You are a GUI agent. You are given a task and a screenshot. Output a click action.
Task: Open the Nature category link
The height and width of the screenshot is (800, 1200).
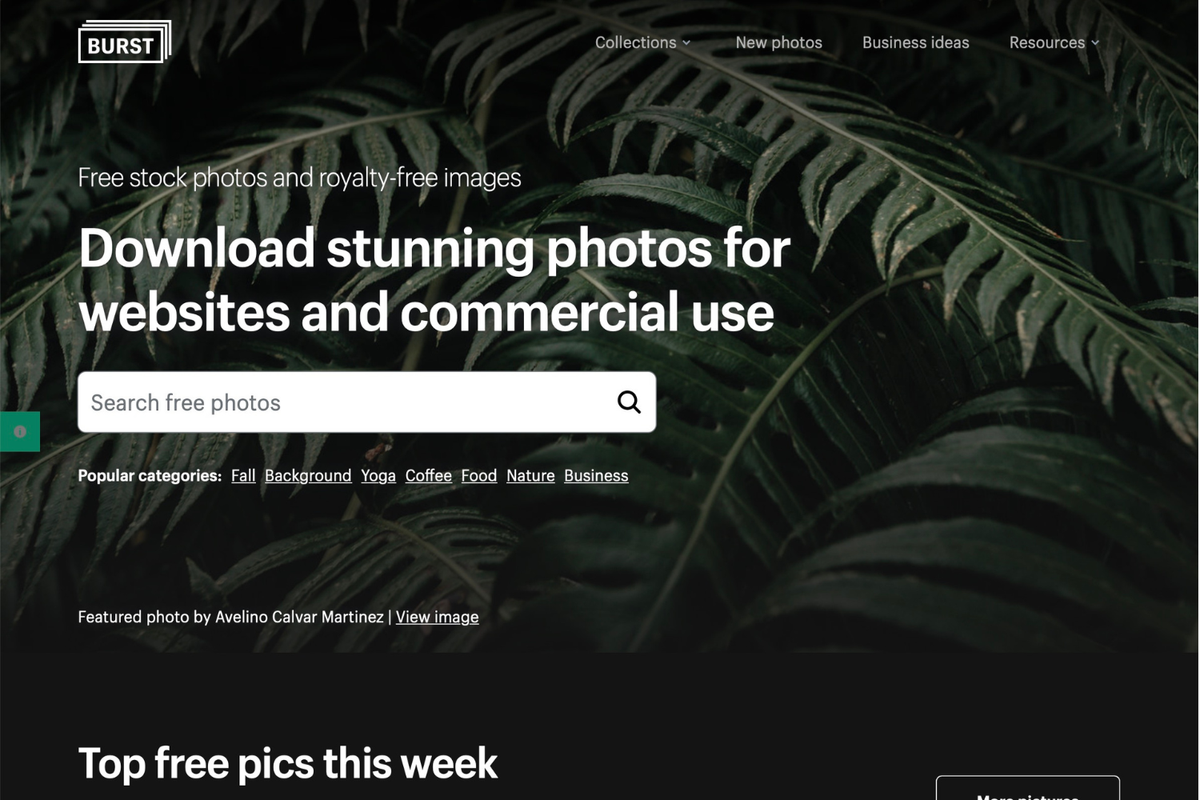[530, 475]
